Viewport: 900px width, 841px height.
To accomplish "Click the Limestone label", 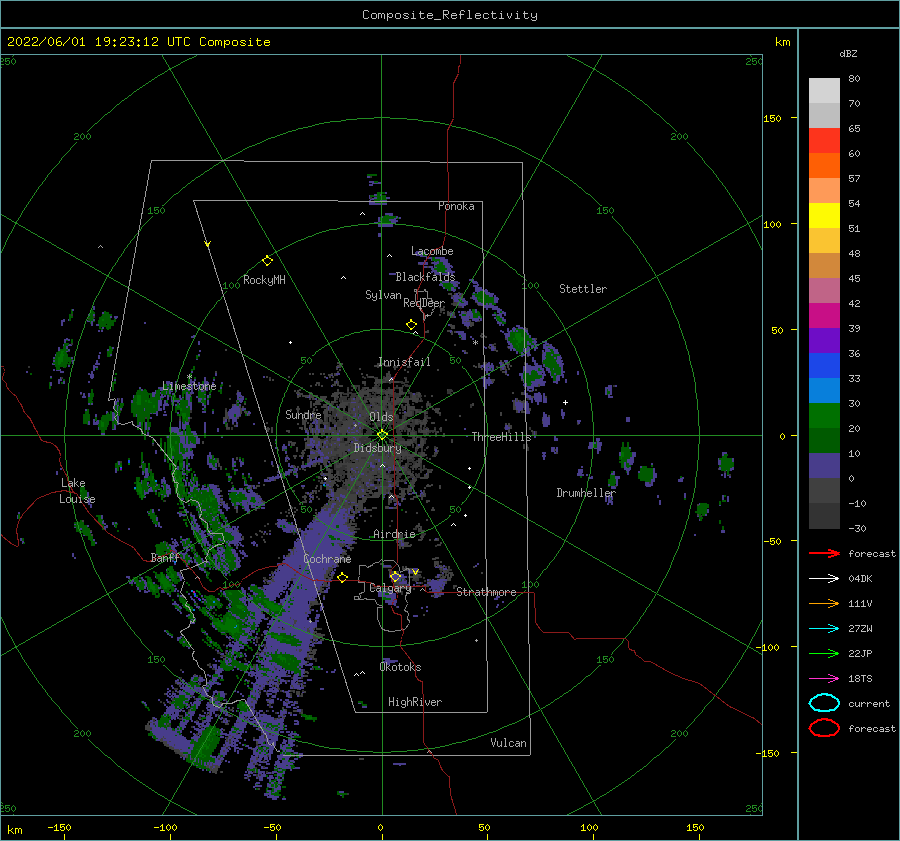I will pos(189,386).
